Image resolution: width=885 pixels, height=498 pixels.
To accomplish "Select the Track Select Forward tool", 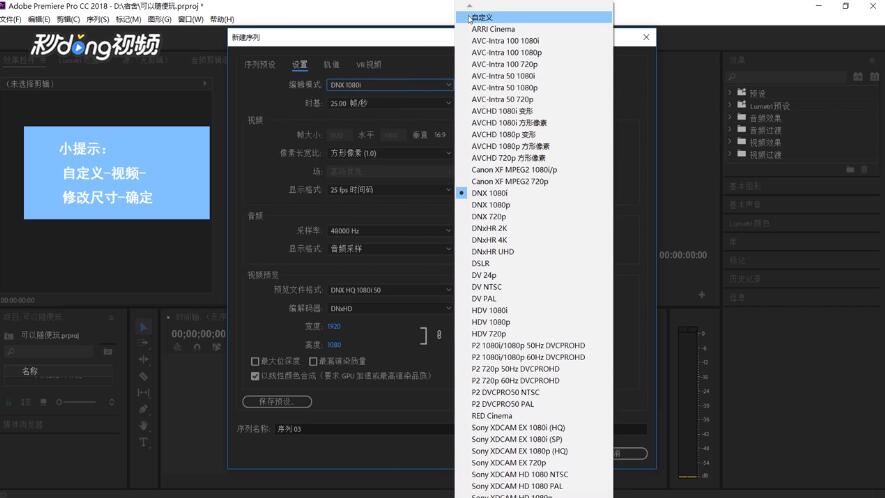I will (x=143, y=343).
